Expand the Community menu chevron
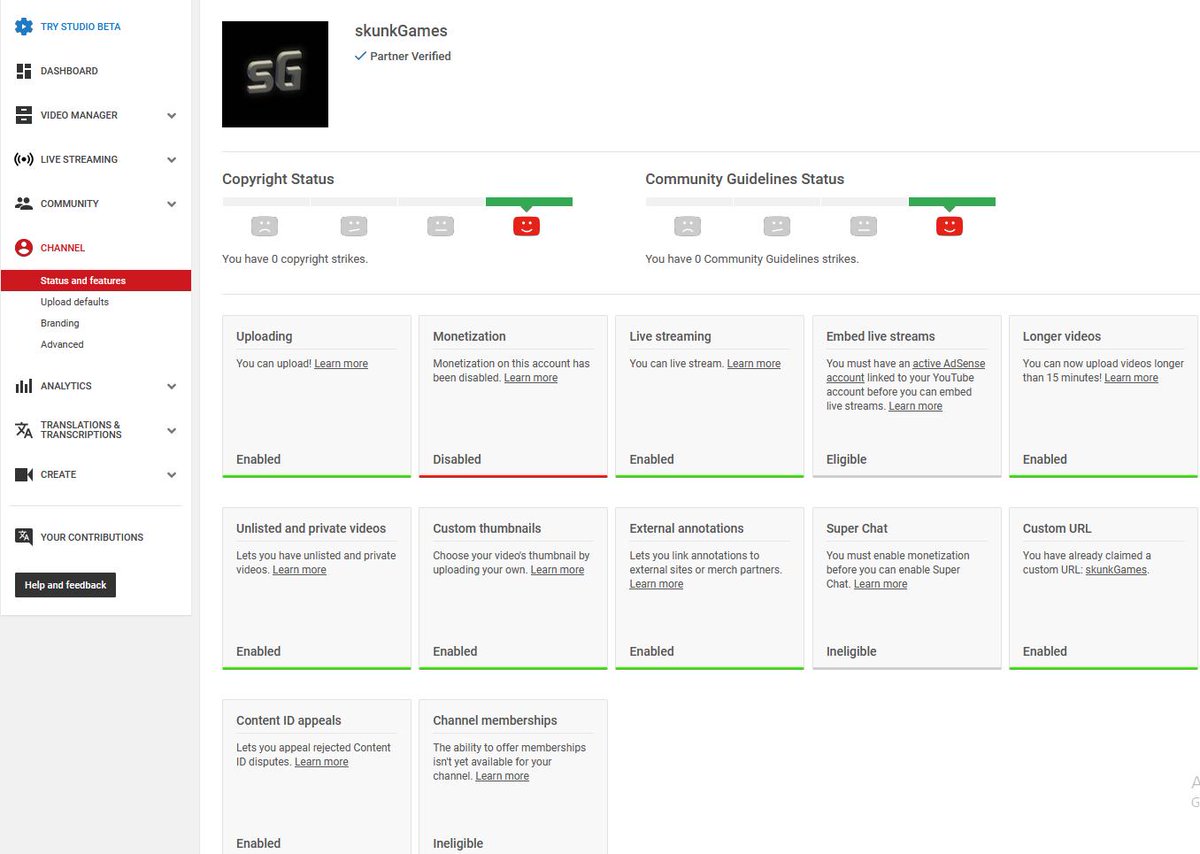 pyautogui.click(x=172, y=204)
